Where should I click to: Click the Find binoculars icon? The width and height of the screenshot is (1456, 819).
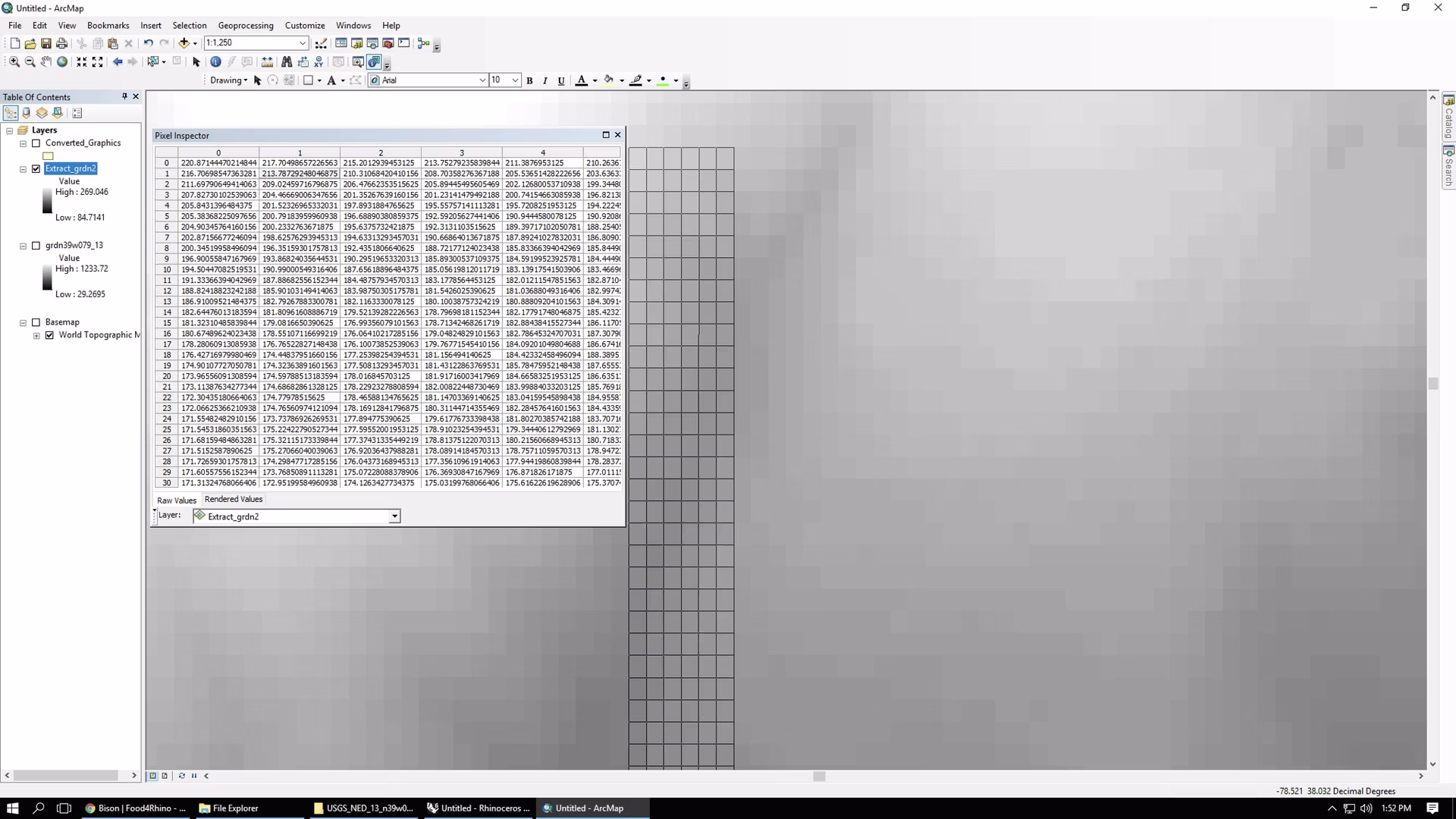pos(287,62)
